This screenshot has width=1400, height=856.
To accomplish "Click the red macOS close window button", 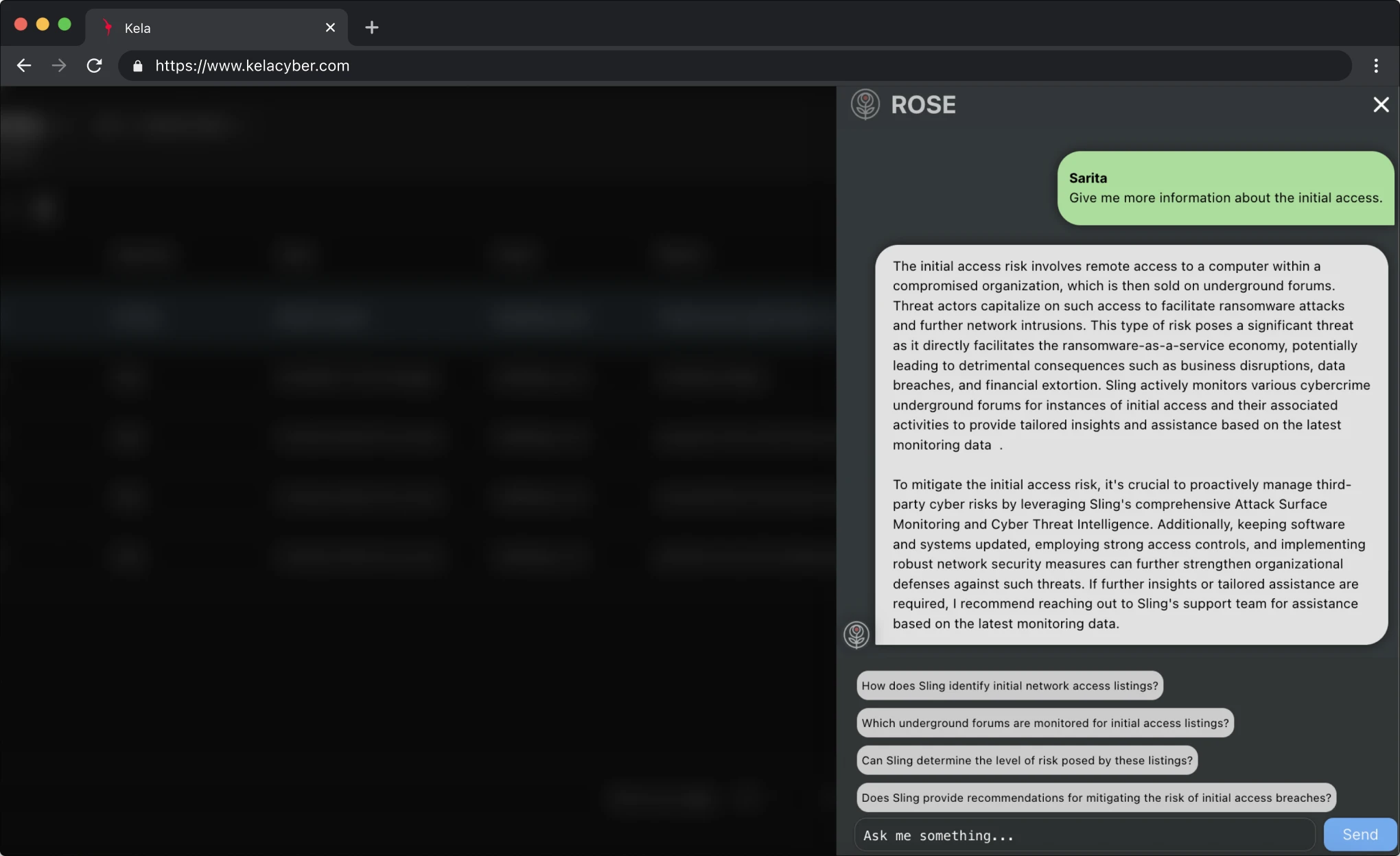I will click(x=21, y=25).
